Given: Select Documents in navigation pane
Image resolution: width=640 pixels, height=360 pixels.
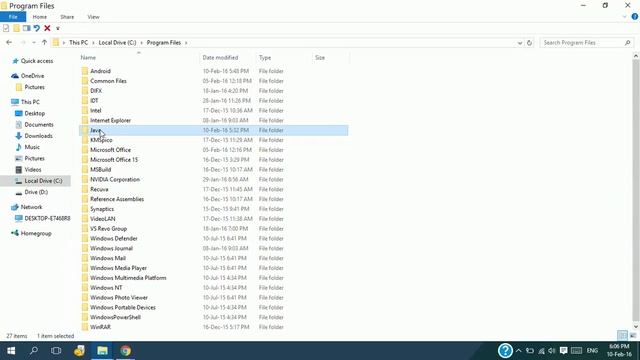Looking at the screenshot, I should point(39,124).
